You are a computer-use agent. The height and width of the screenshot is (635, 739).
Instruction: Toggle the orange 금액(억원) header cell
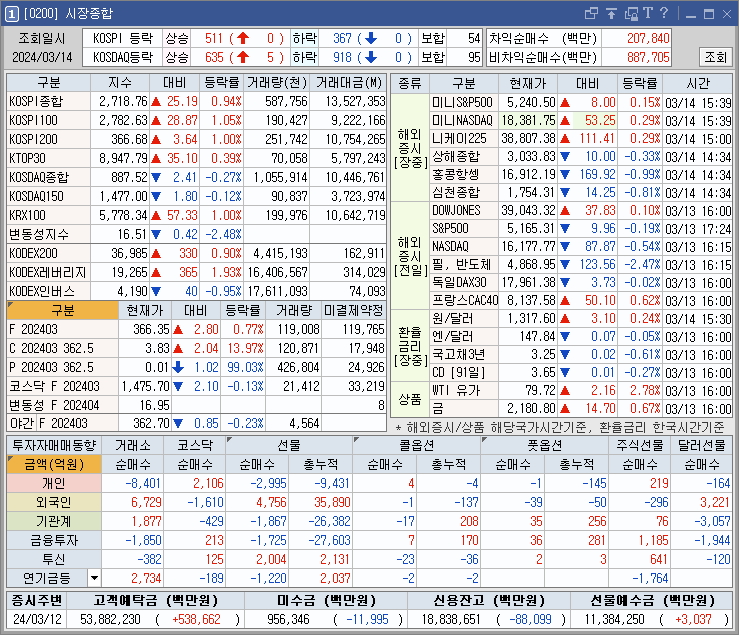(54, 465)
